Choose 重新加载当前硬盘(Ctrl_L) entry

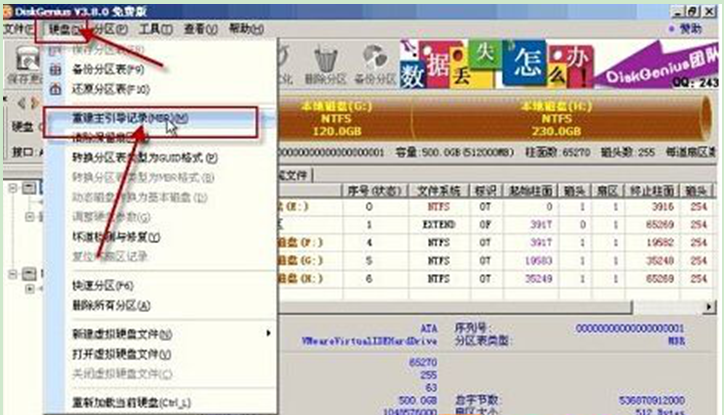[132, 403]
